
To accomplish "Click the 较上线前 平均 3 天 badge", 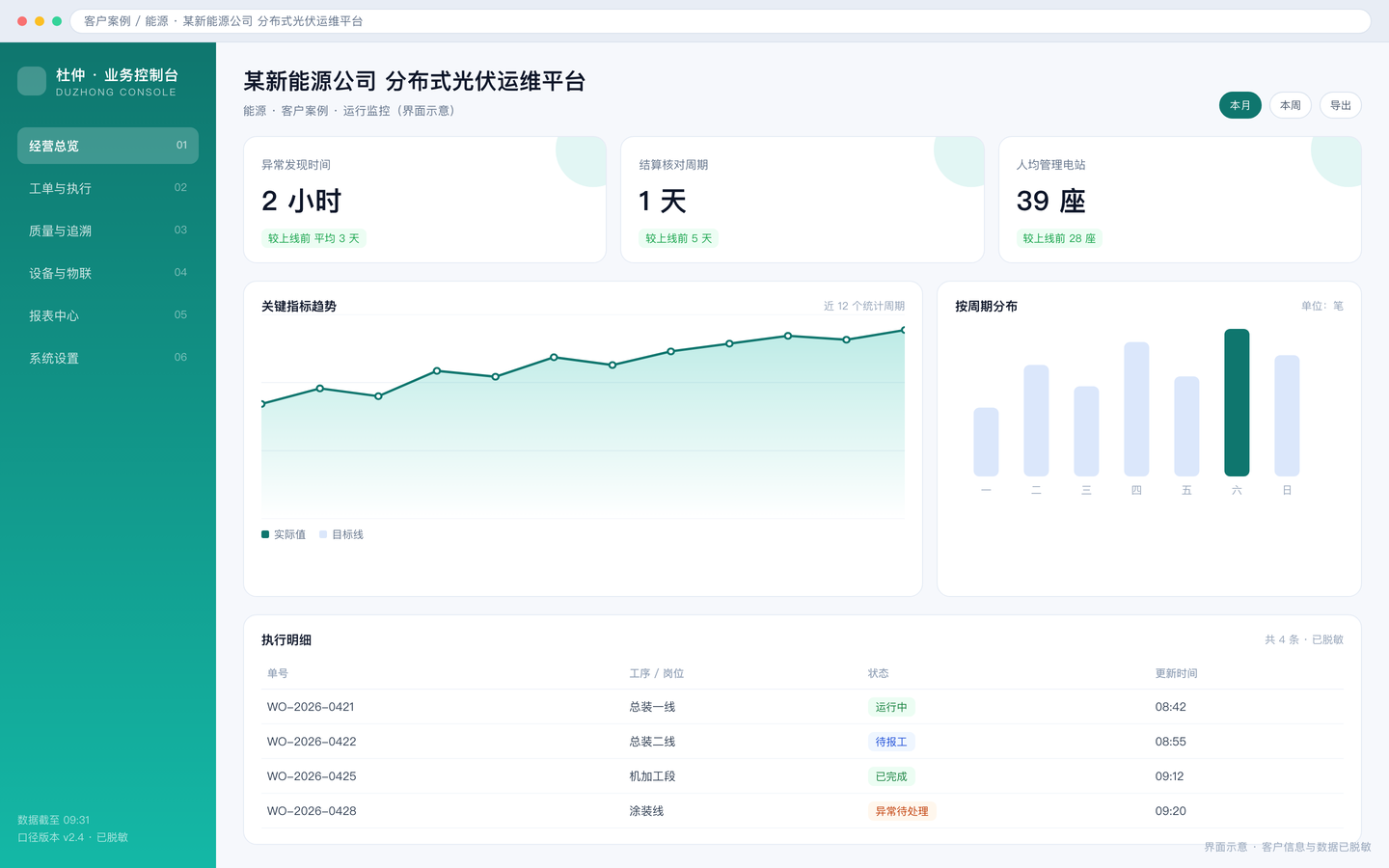I will pos(313,238).
